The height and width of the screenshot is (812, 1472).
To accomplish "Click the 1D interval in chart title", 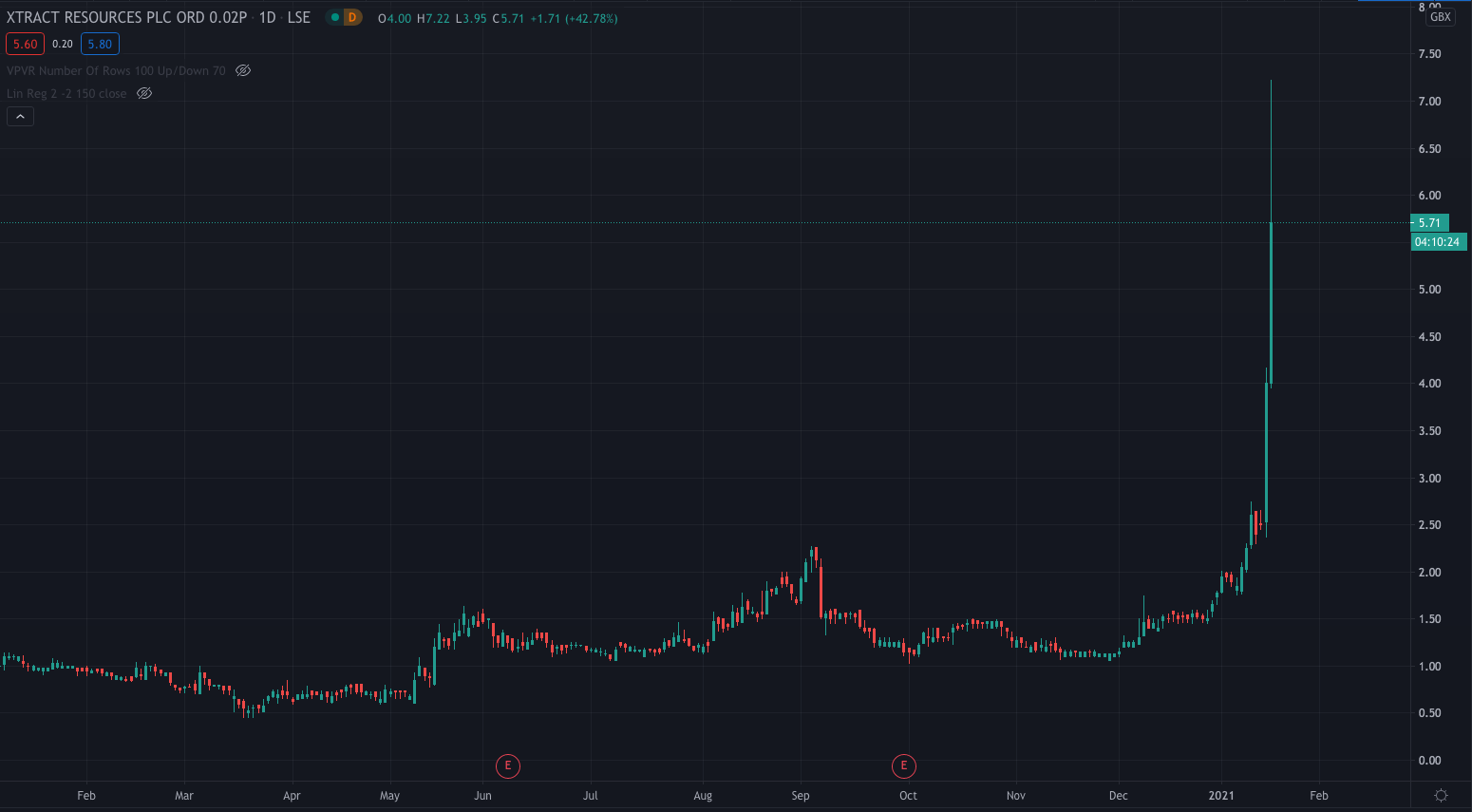I will coord(268,18).
